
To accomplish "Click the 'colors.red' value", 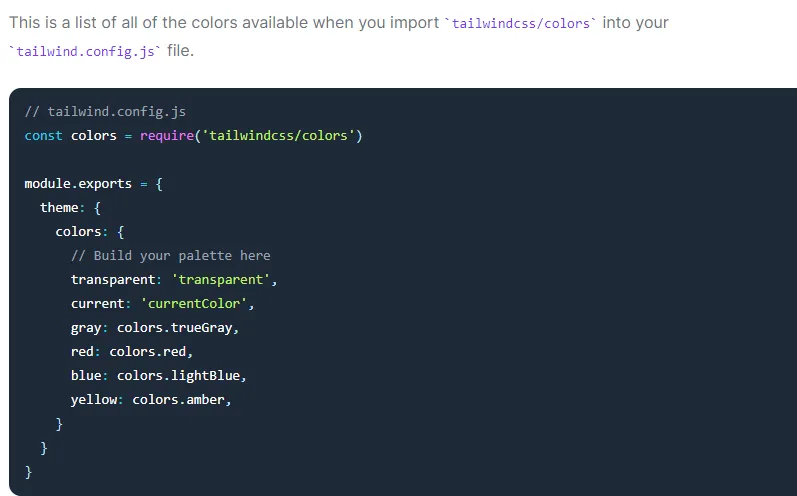I will (x=150, y=351).
